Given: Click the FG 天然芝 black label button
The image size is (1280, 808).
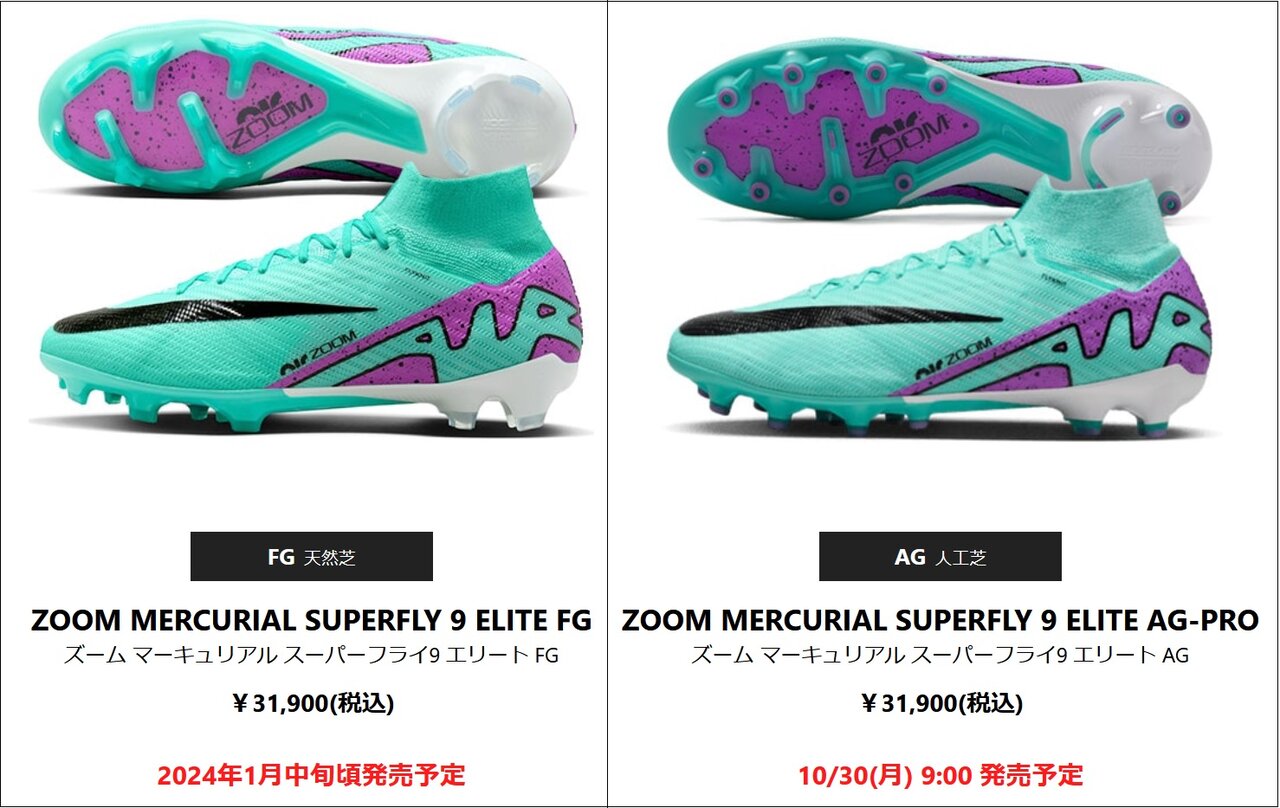Looking at the screenshot, I should click(x=311, y=556).
